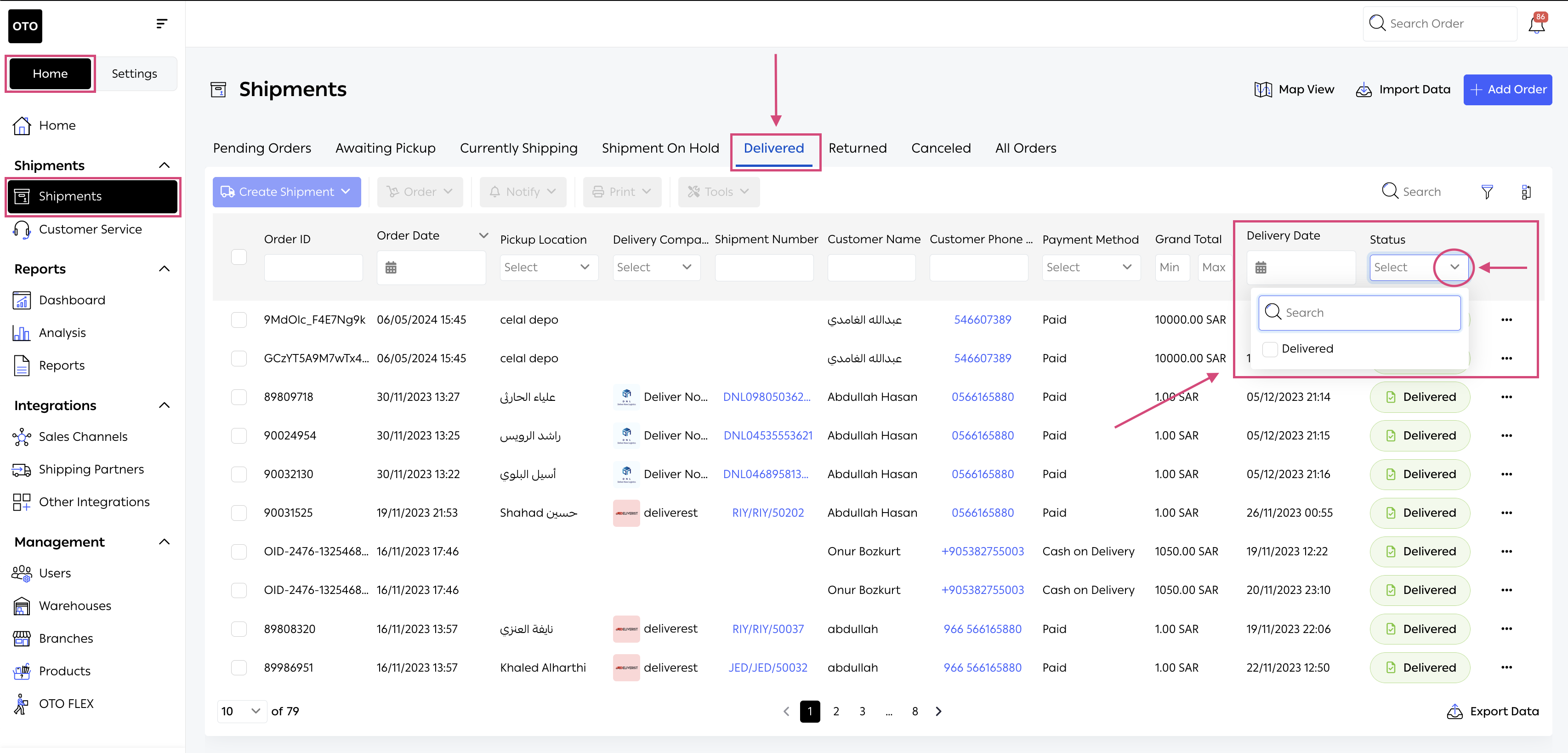Collapse the Reports sidebar section
This screenshot has height=753, width=1568.
(165, 269)
